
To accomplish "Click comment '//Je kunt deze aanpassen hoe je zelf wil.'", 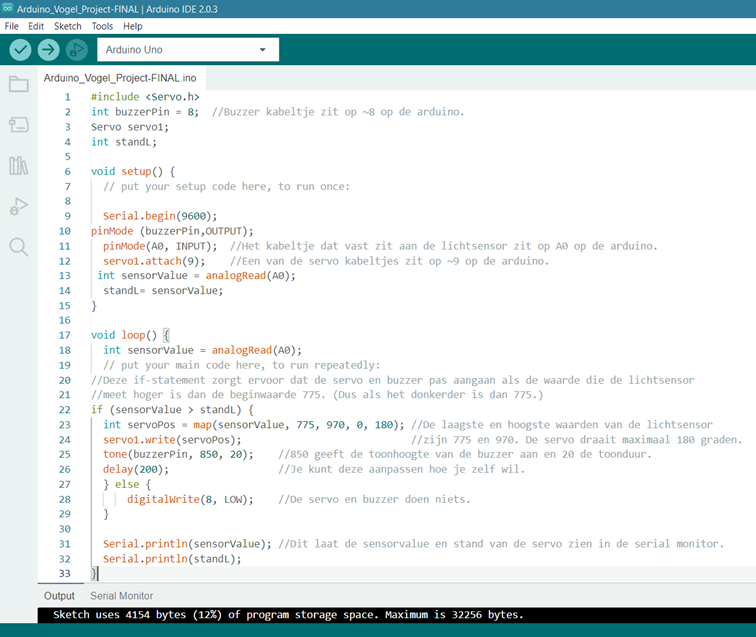I will coord(401,469).
